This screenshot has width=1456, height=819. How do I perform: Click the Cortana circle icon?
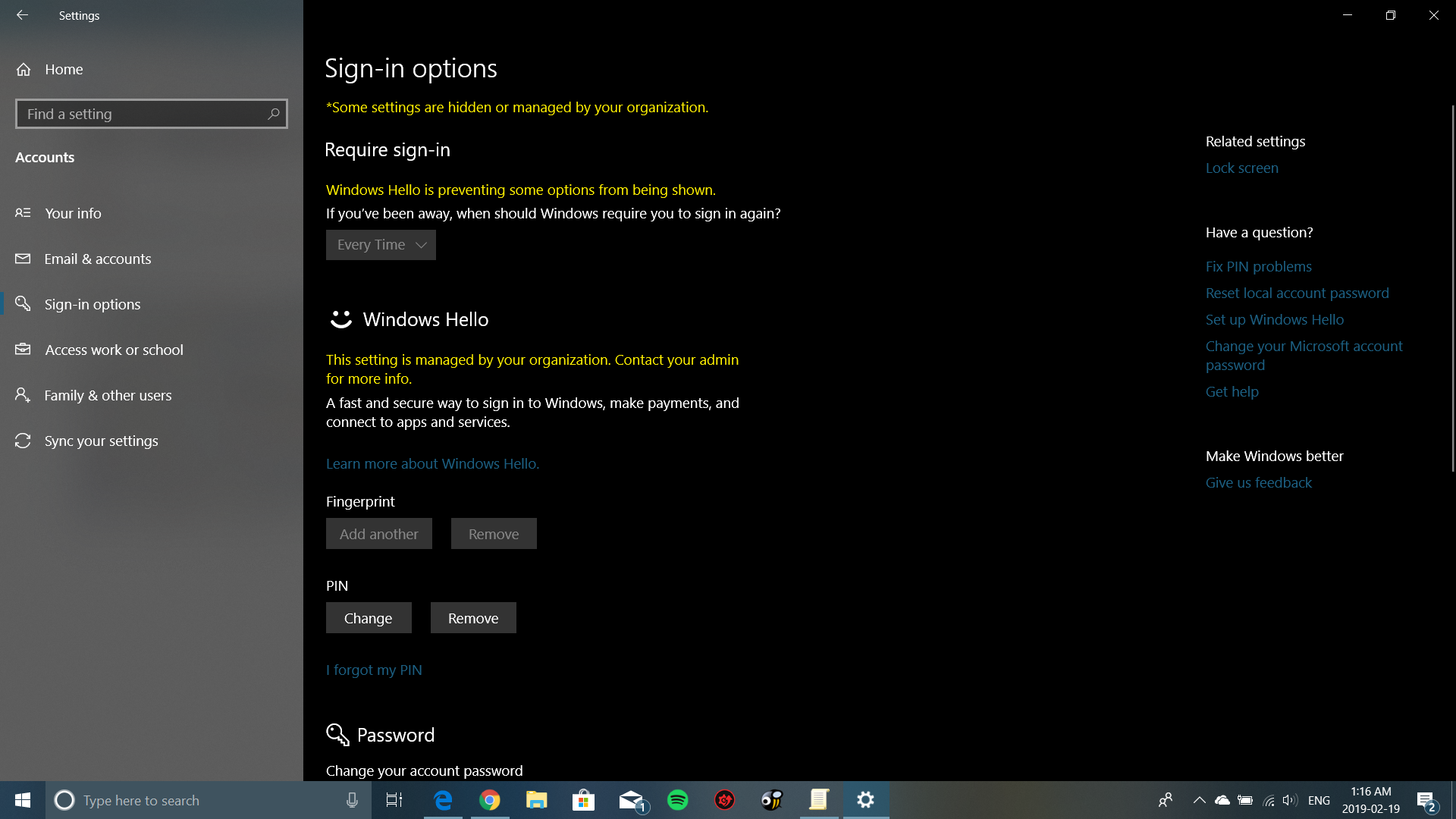tap(64, 800)
